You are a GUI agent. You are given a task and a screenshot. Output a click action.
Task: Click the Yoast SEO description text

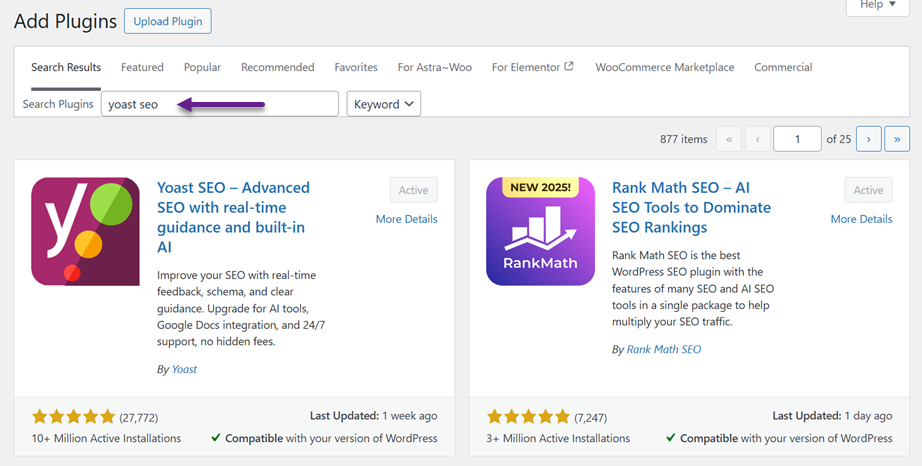click(x=241, y=308)
